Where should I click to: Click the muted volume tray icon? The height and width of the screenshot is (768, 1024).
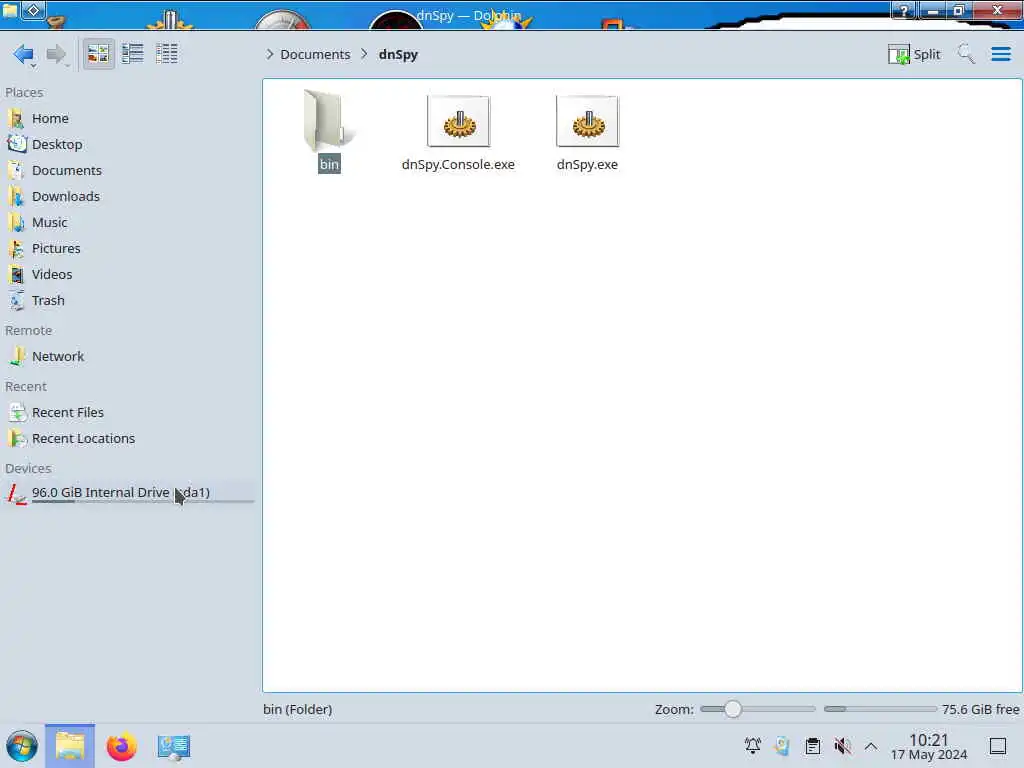coord(842,745)
